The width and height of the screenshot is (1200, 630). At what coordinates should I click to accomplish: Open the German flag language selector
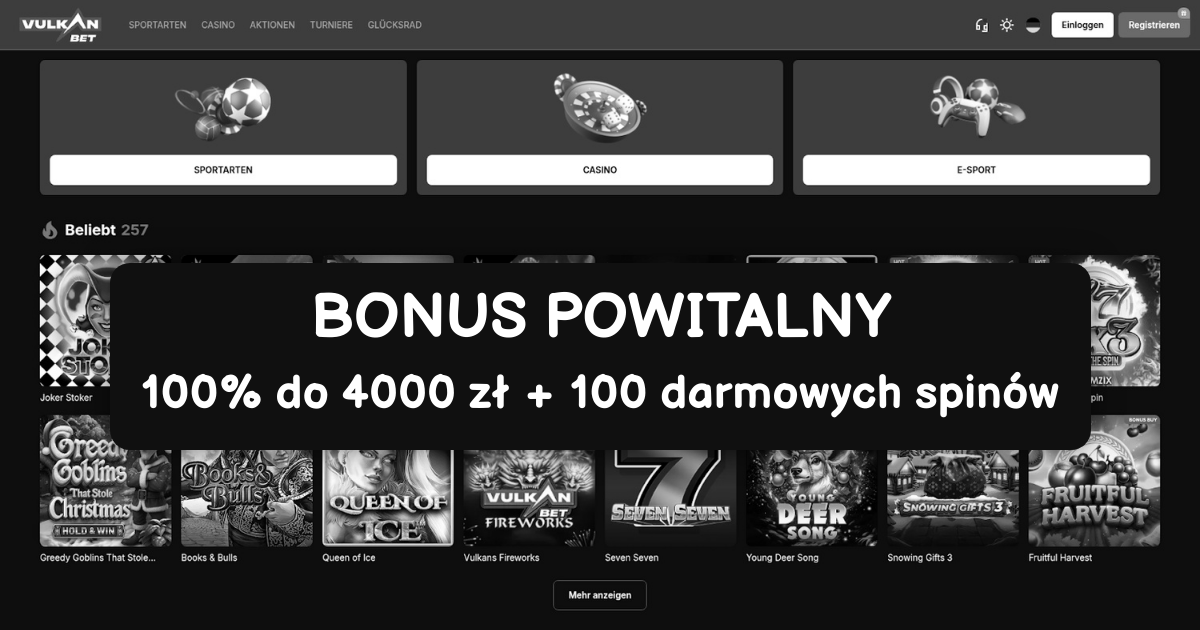(x=1033, y=25)
